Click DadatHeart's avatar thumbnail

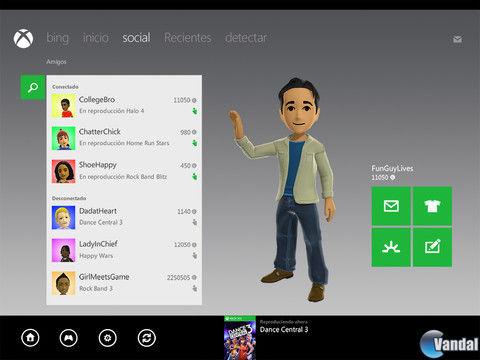63,218
